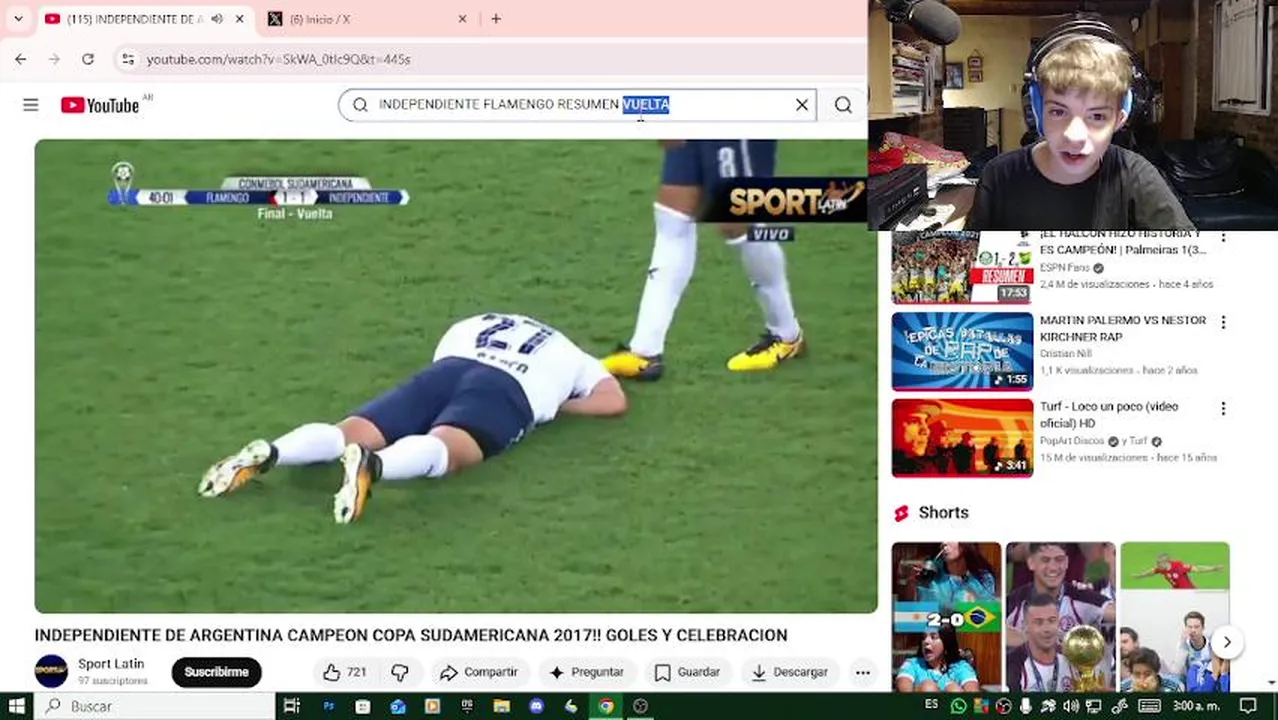Open Sport Latin channel avatar
Viewport: 1278px width, 720px height.
click(x=51, y=671)
